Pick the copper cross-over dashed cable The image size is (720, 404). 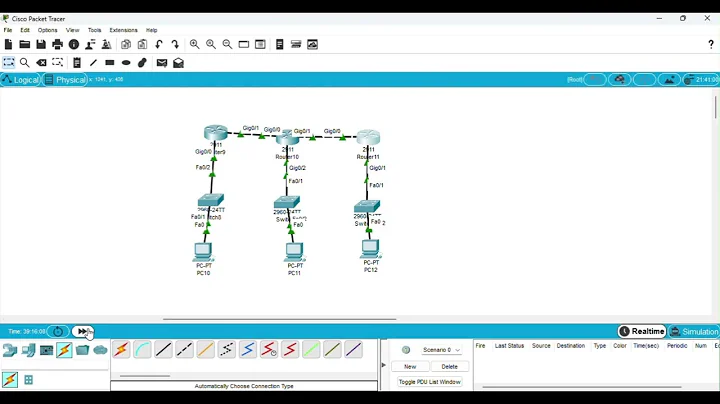point(185,350)
